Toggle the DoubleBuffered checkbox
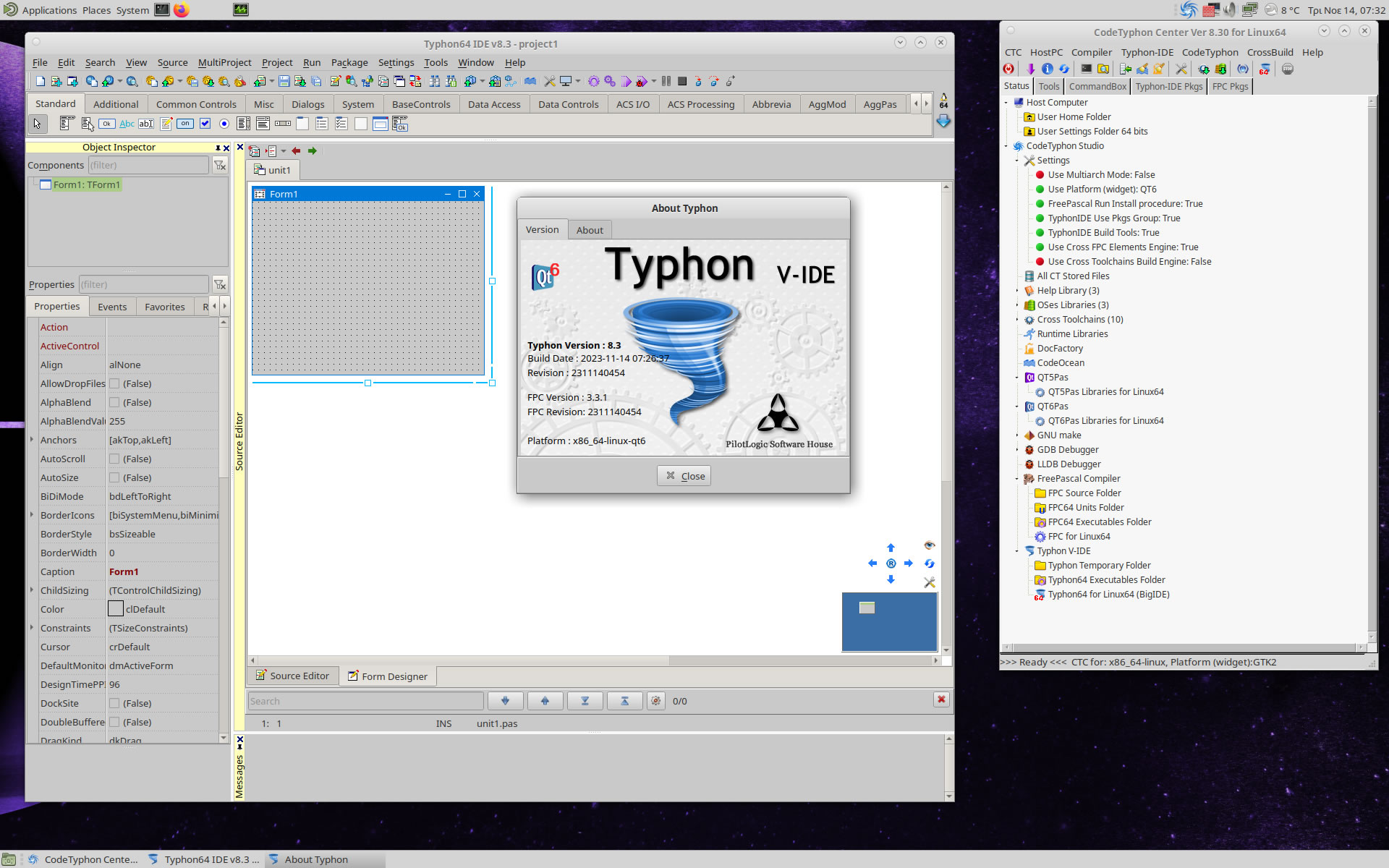The height and width of the screenshot is (868, 1389). [114, 722]
